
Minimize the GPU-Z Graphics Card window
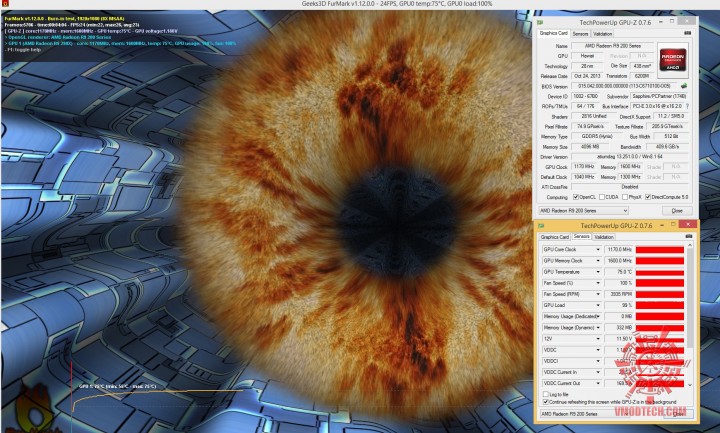click(x=661, y=22)
